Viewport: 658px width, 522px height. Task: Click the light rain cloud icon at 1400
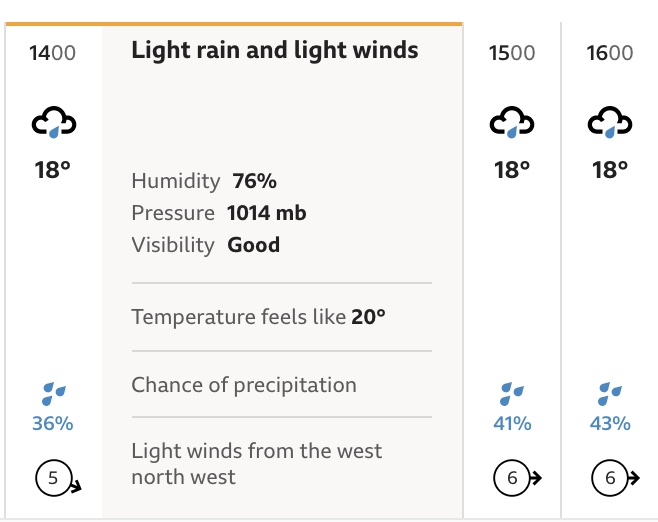tap(54, 122)
